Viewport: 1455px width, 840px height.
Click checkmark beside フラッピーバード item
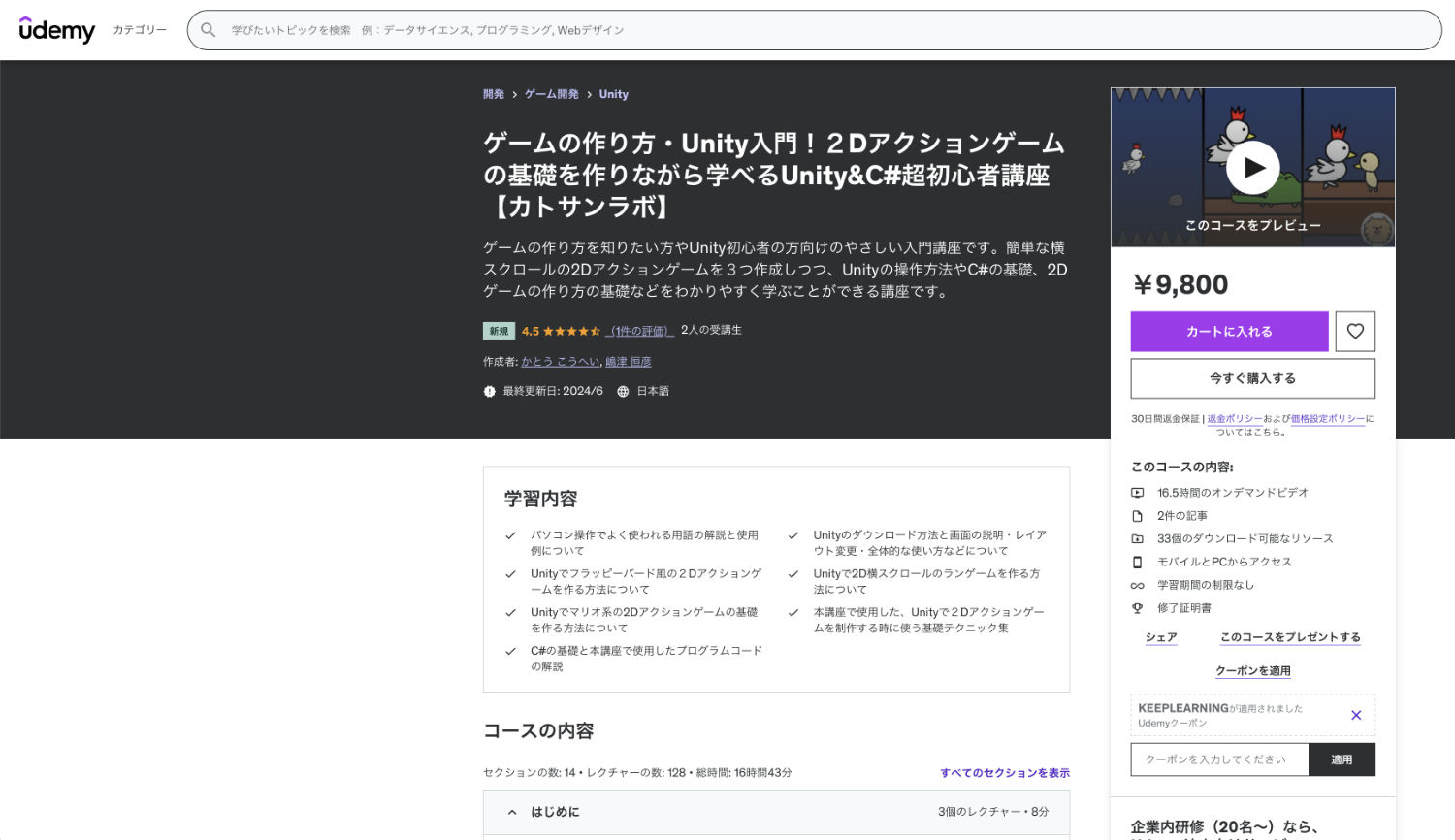510,574
